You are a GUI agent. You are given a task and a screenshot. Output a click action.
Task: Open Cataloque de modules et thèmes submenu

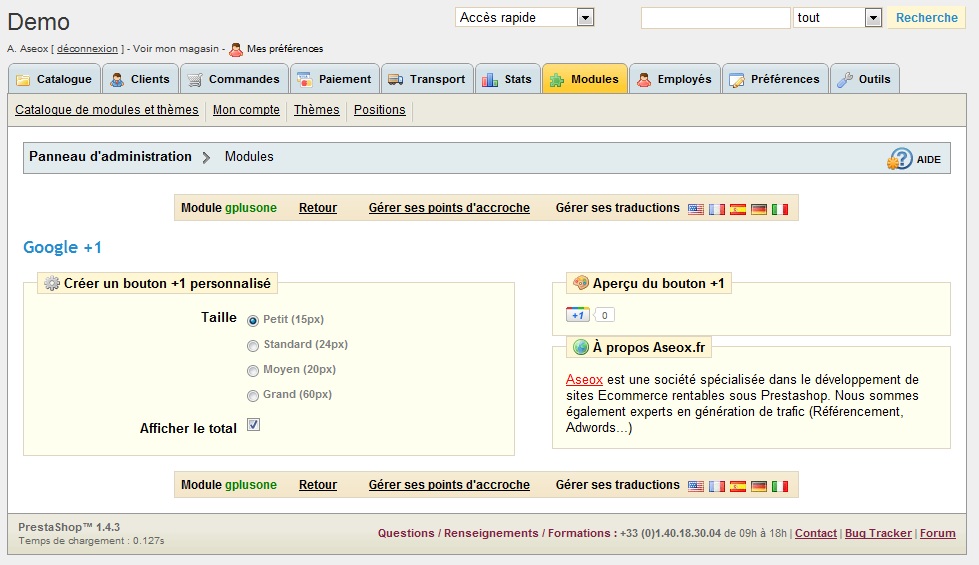coord(107,110)
